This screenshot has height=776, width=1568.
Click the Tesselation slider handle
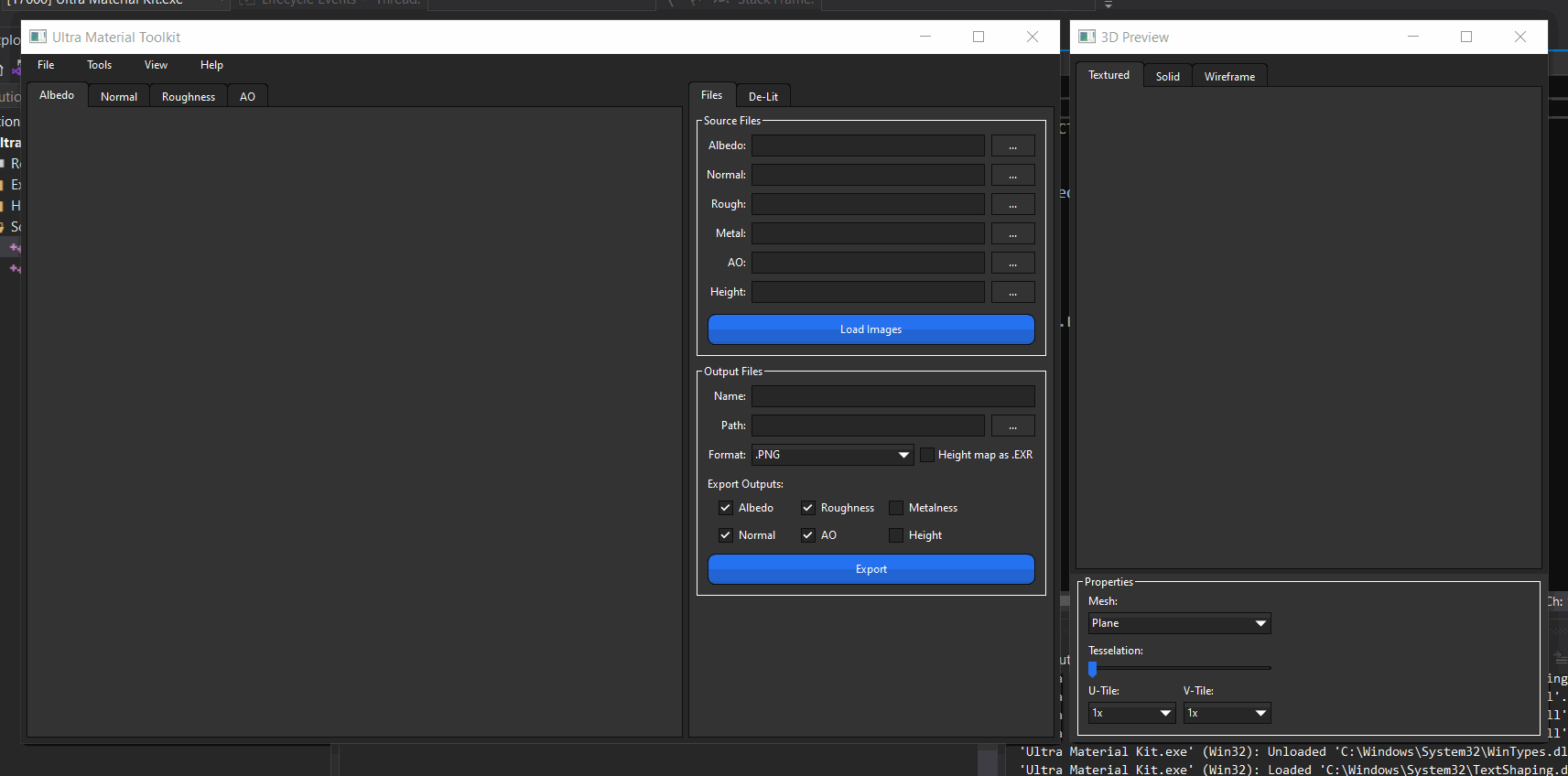(1093, 669)
